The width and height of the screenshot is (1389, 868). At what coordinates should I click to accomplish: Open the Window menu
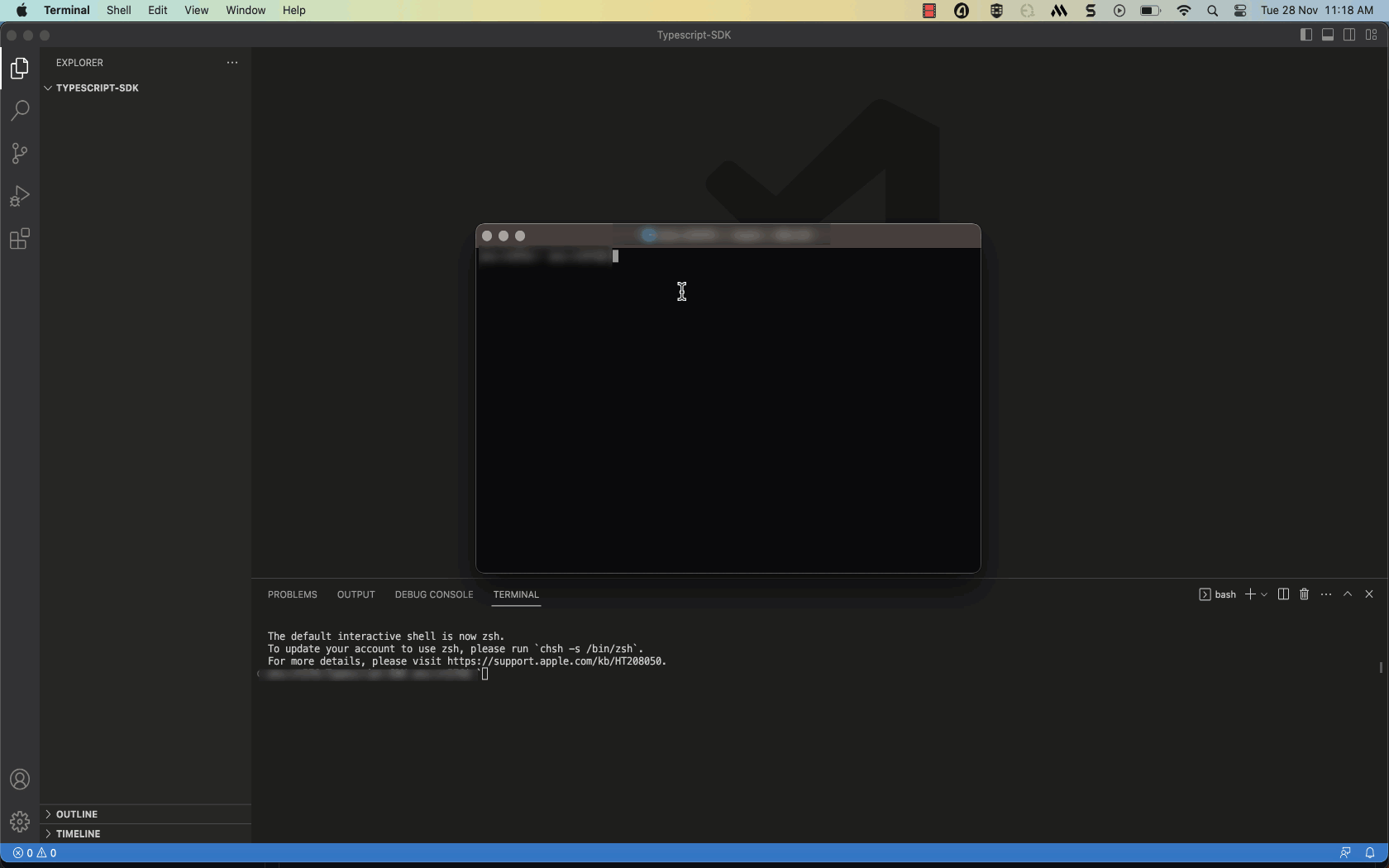(x=246, y=11)
